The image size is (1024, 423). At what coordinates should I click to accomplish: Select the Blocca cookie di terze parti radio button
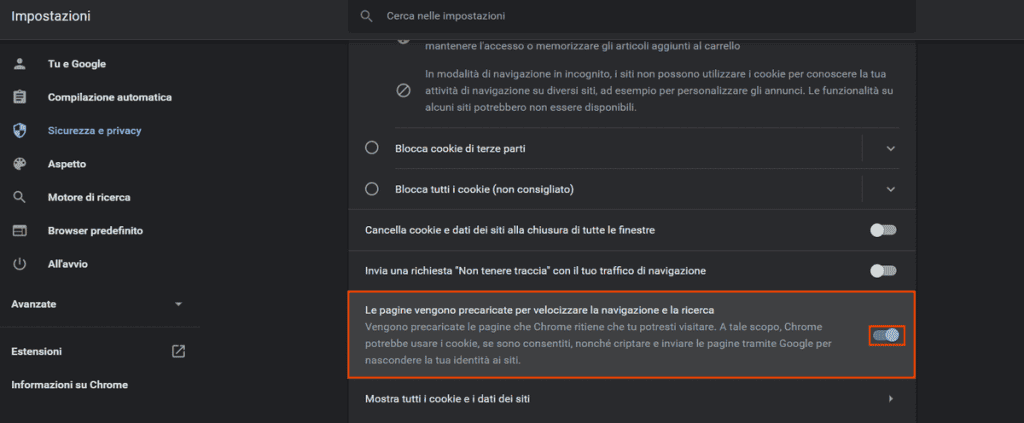tap(372, 148)
